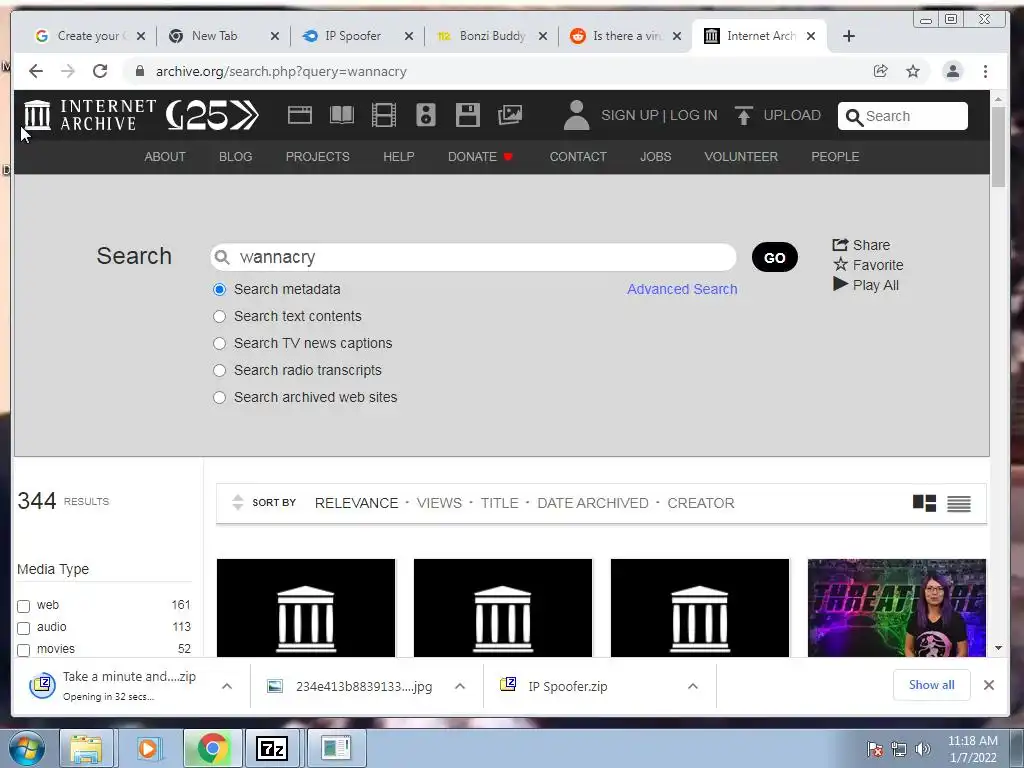Open the DONATE menu item
The image size is (1024, 768).
480,157
